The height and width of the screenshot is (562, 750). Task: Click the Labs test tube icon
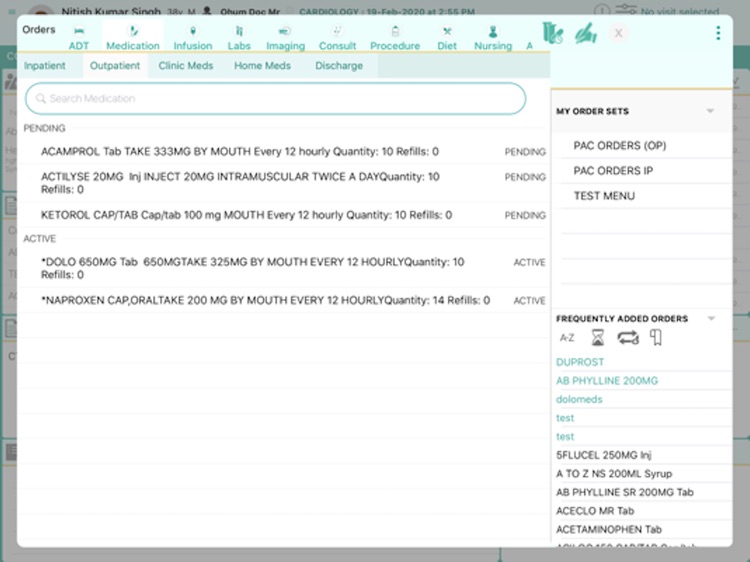pos(239,31)
